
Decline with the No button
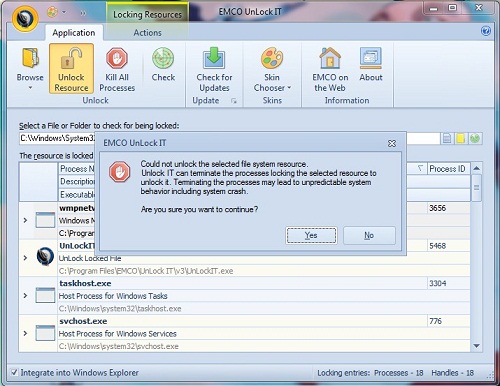(x=369, y=235)
